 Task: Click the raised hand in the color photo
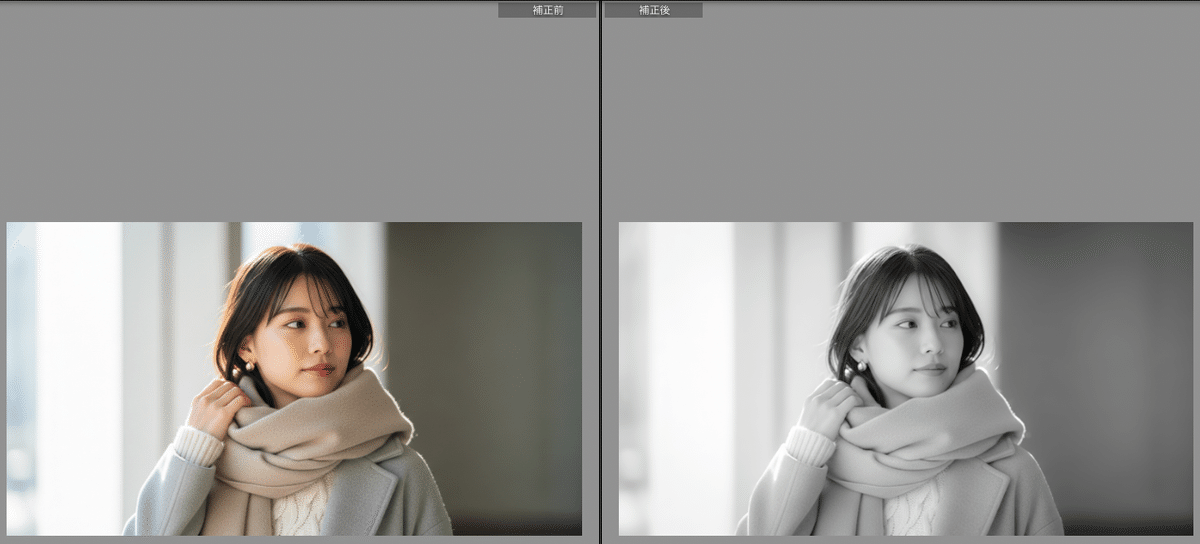pos(217,405)
